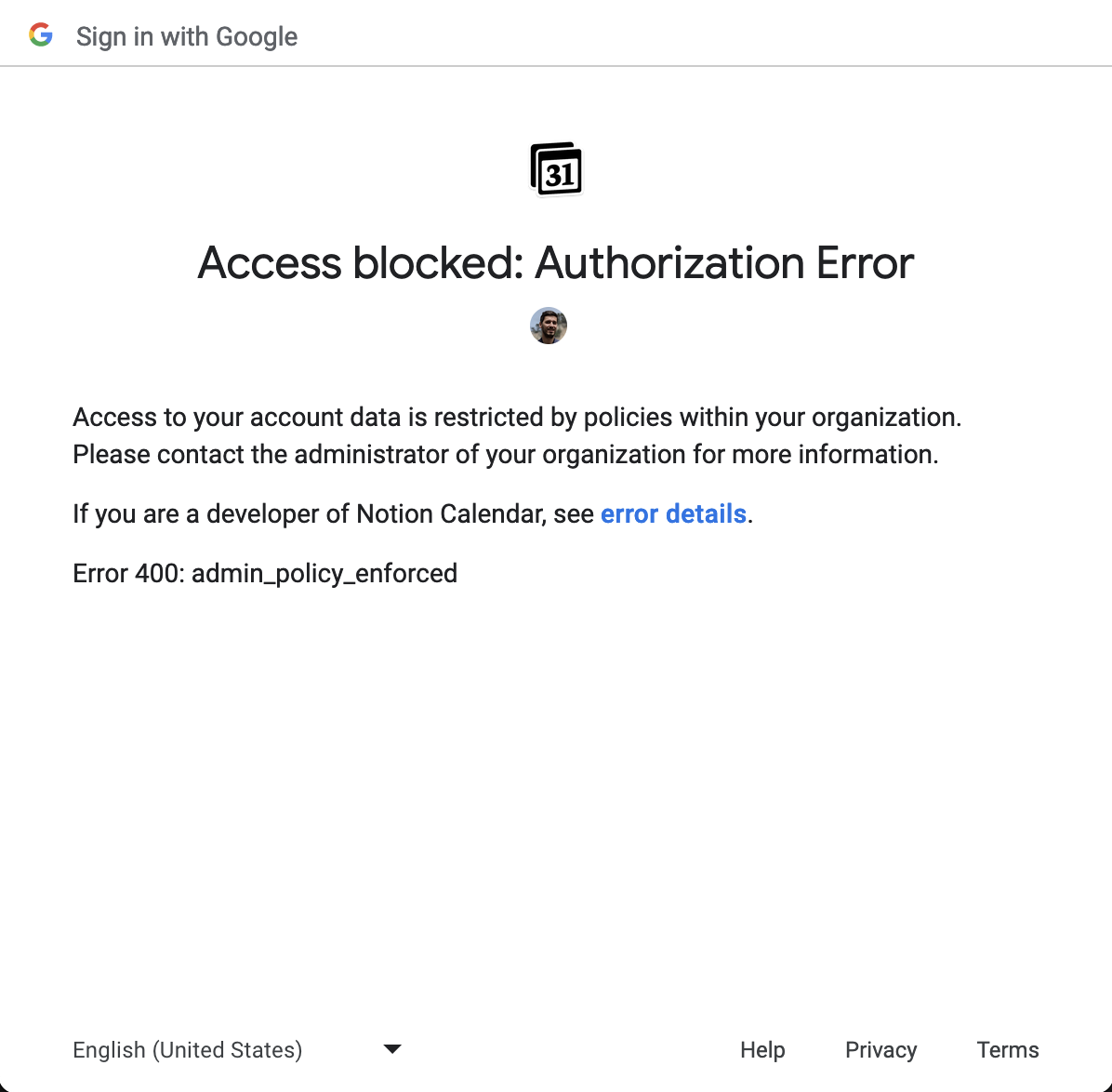Click the "Sign in with Google" header text
Image resolution: width=1112 pixels, height=1092 pixels.
[187, 37]
